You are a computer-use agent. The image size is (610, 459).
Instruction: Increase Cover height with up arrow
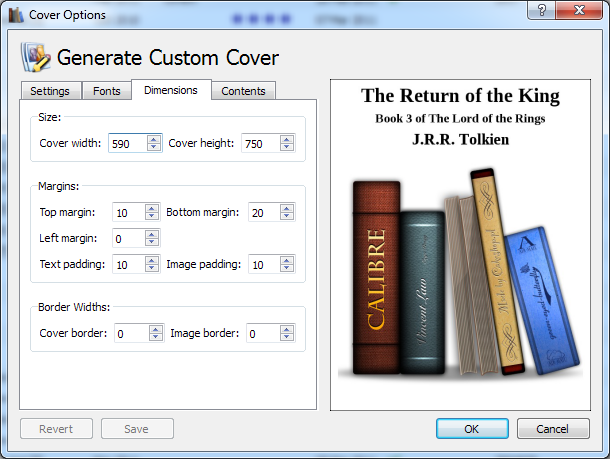(287, 139)
